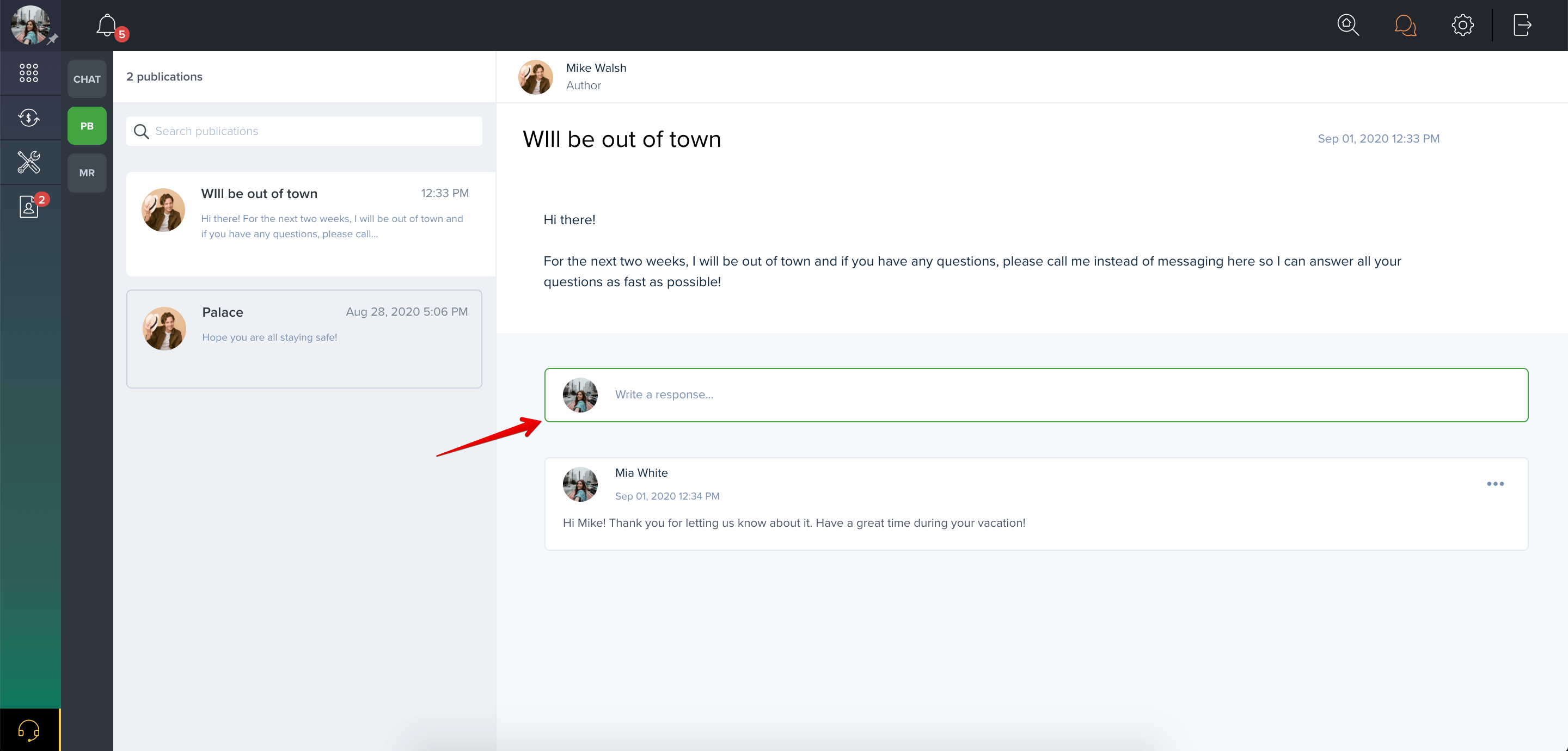
Task: Select the 'WIll be out of town' publication card
Action: [x=310, y=224]
